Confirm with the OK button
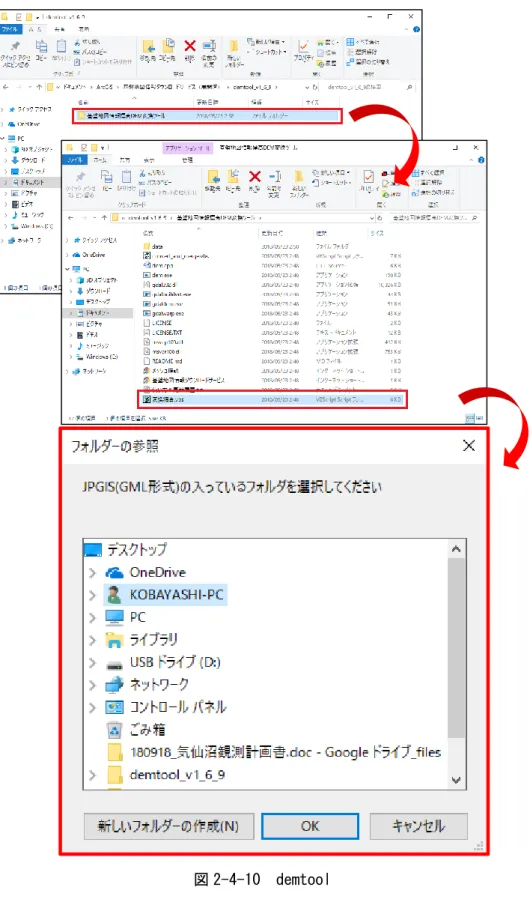The image size is (530, 911). (x=310, y=826)
